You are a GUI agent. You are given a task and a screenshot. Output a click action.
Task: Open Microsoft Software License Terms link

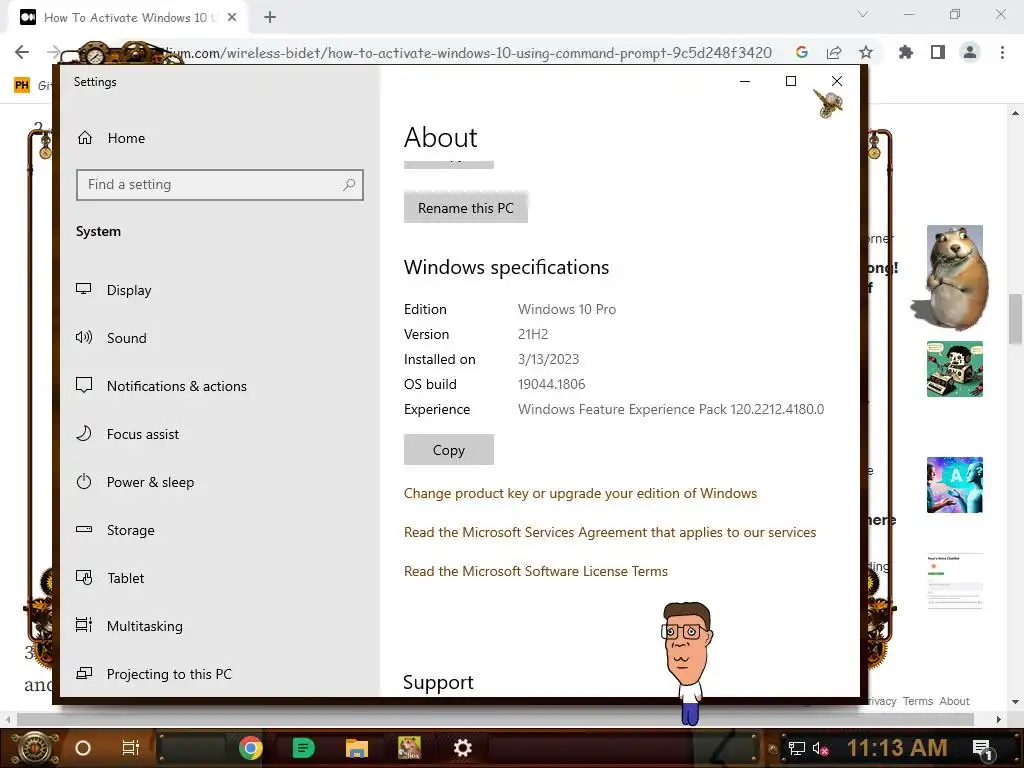coord(536,571)
